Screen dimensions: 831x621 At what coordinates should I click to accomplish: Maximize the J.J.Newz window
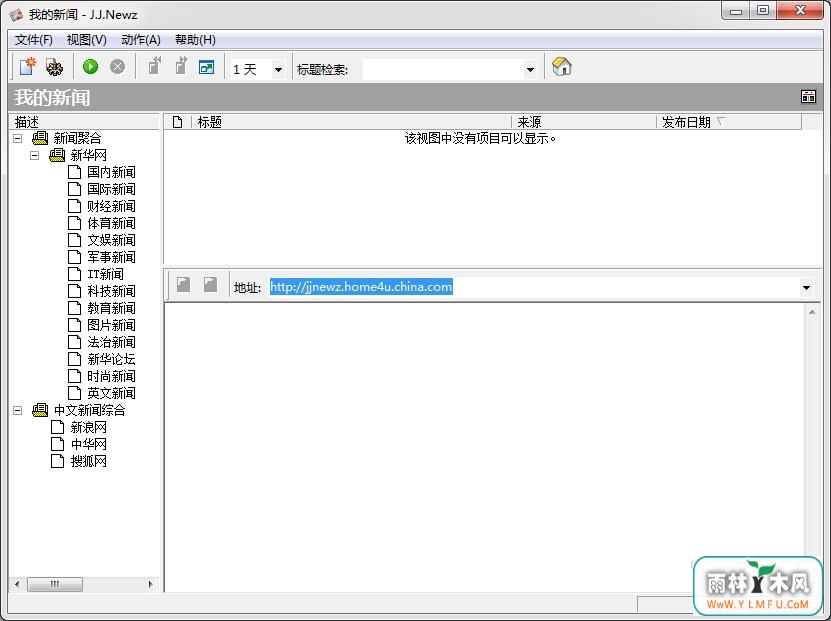(763, 11)
